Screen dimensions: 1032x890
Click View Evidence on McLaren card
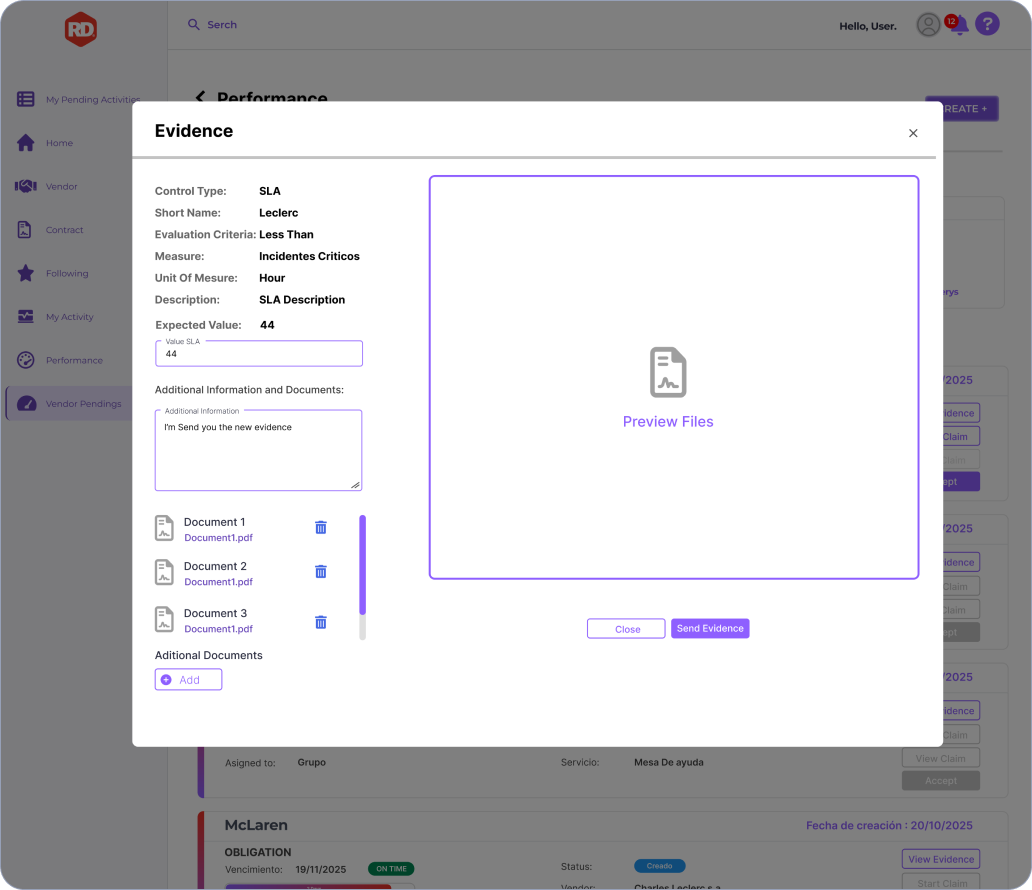pos(941,859)
